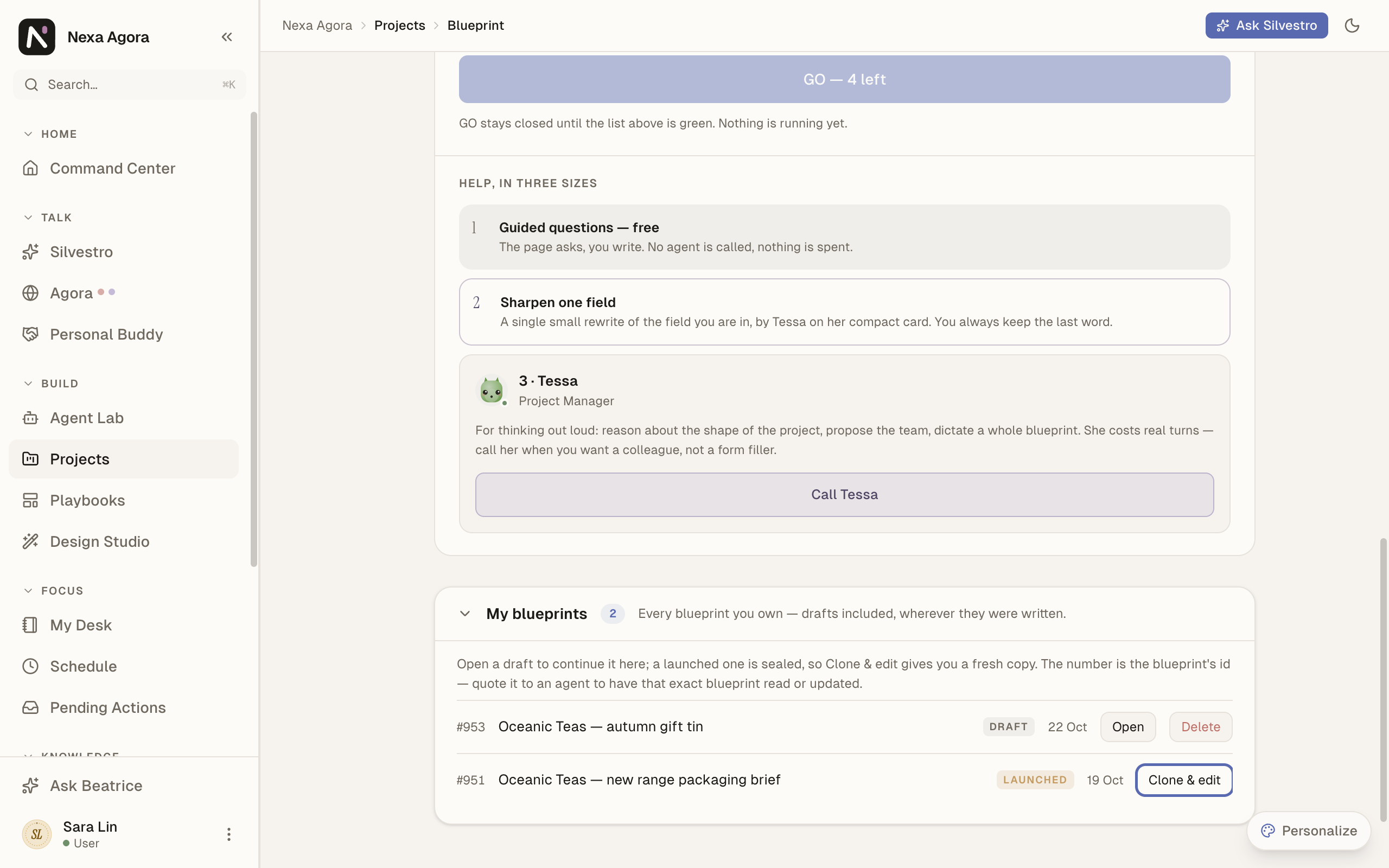Click the Call Tessa button
The height and width of the screenshot is (868, 1389).
pyautogui.click(x=844, y=495)
